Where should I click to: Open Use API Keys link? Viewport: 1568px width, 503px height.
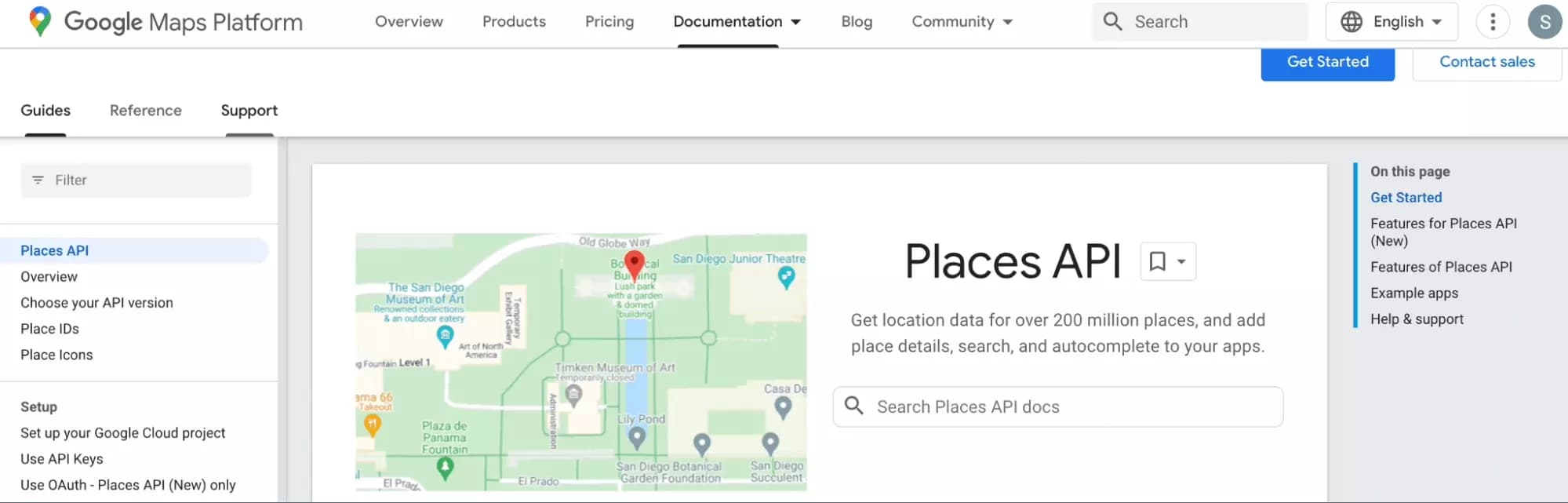[x=62, y=458]
